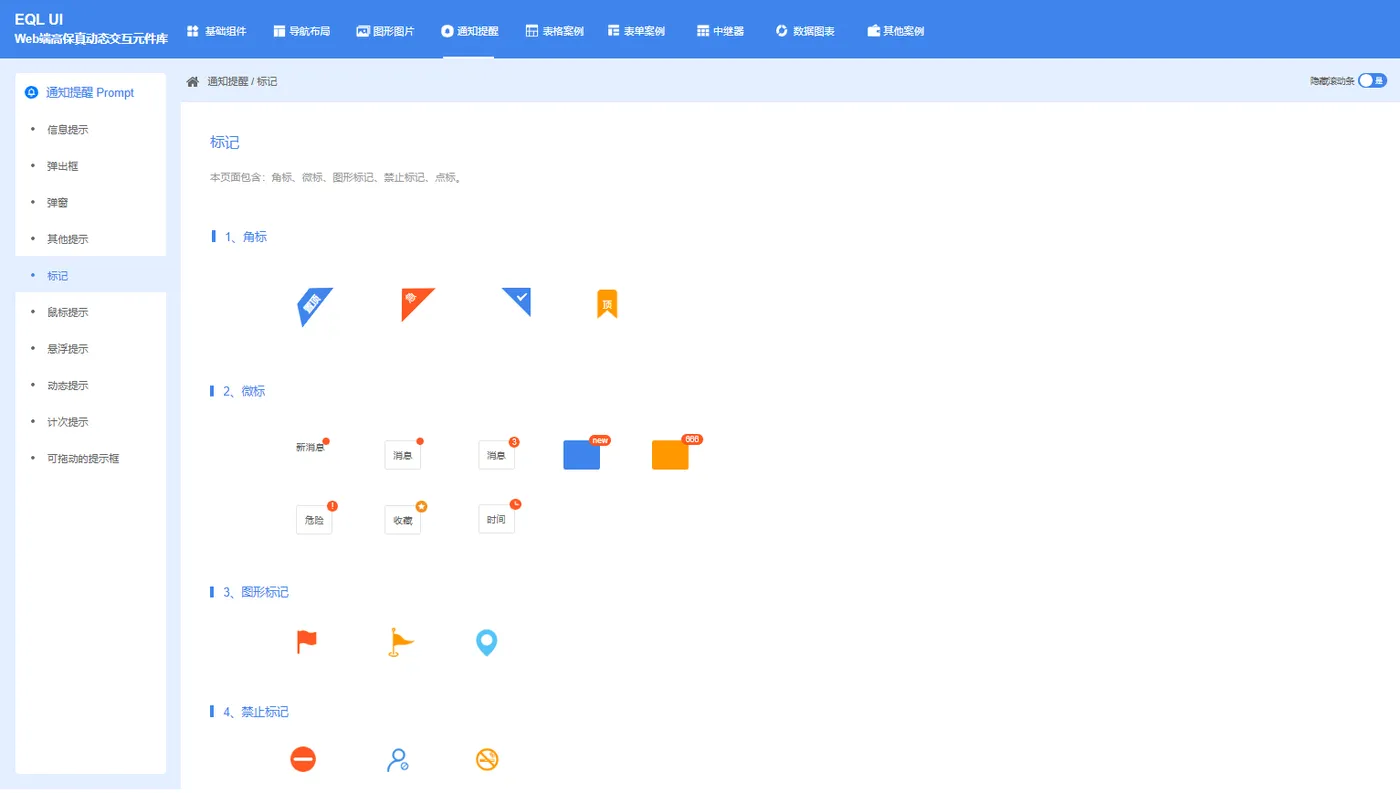The width and height of the screenshot is (1400, 793).
Task: Click the home icon in breadcrumb
Action: pyautogui.click(x=193, y=81)
